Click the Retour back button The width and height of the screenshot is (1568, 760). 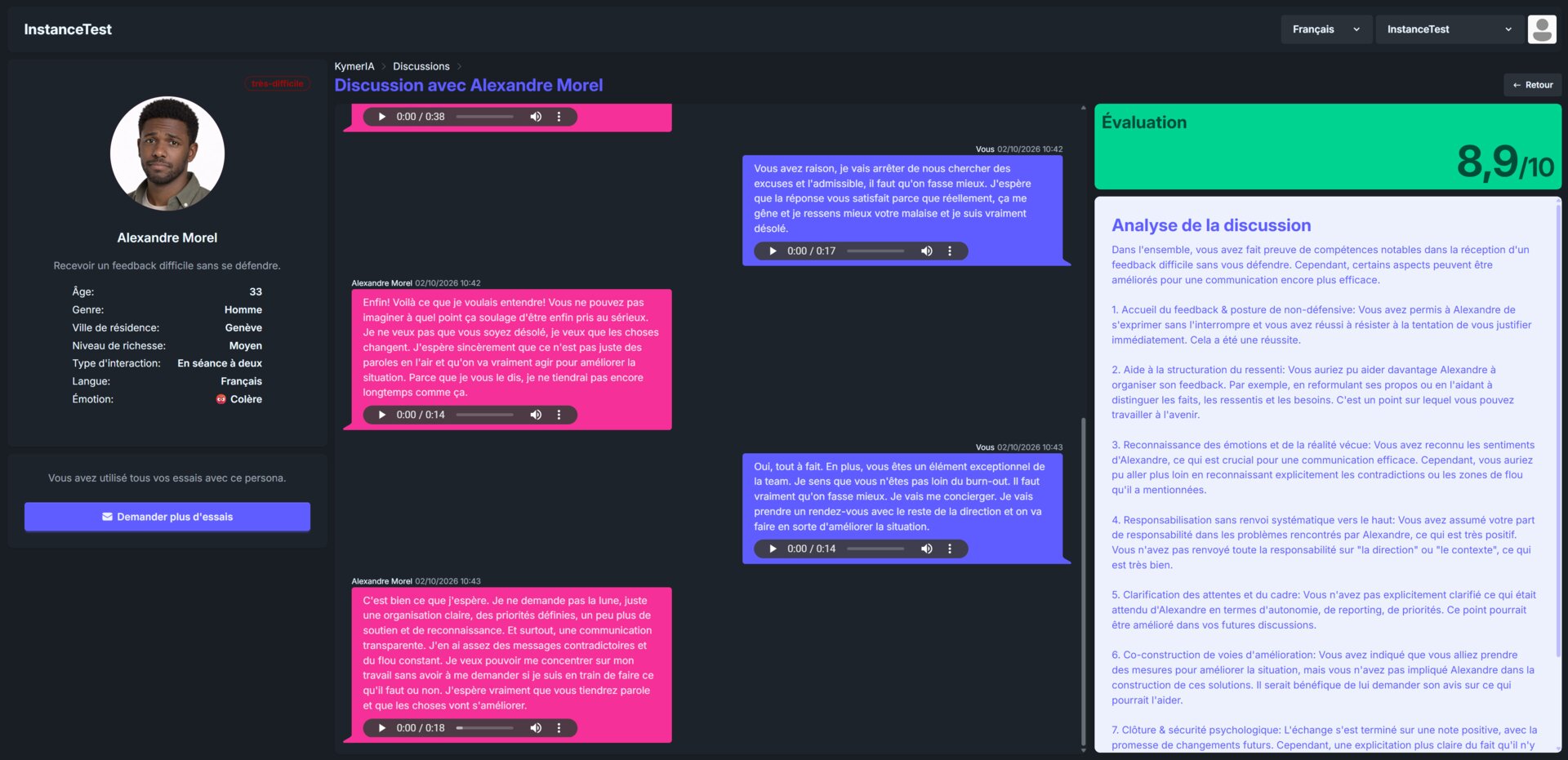(x=1532, y=85)
